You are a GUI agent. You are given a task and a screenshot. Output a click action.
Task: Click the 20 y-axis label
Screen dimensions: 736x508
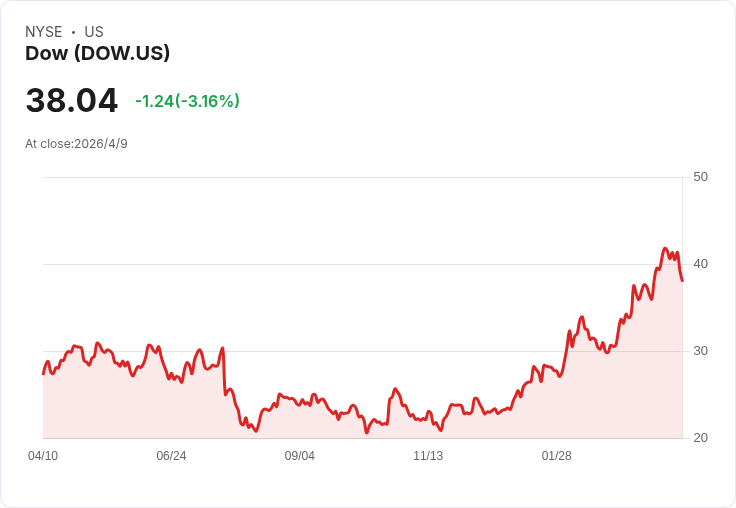[700, 438]
